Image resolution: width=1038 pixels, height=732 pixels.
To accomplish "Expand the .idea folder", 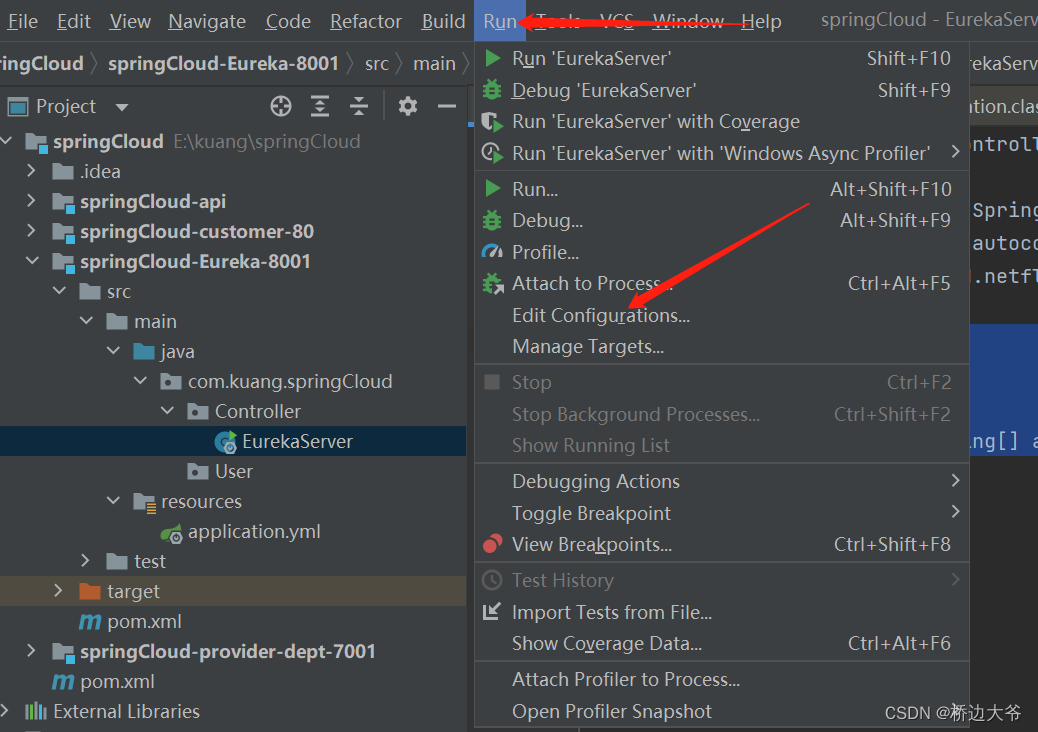I will (x=31, y=171).
